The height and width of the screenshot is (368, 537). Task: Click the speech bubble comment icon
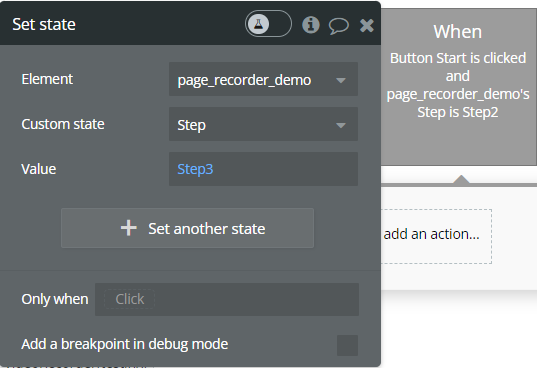(339, 26)
